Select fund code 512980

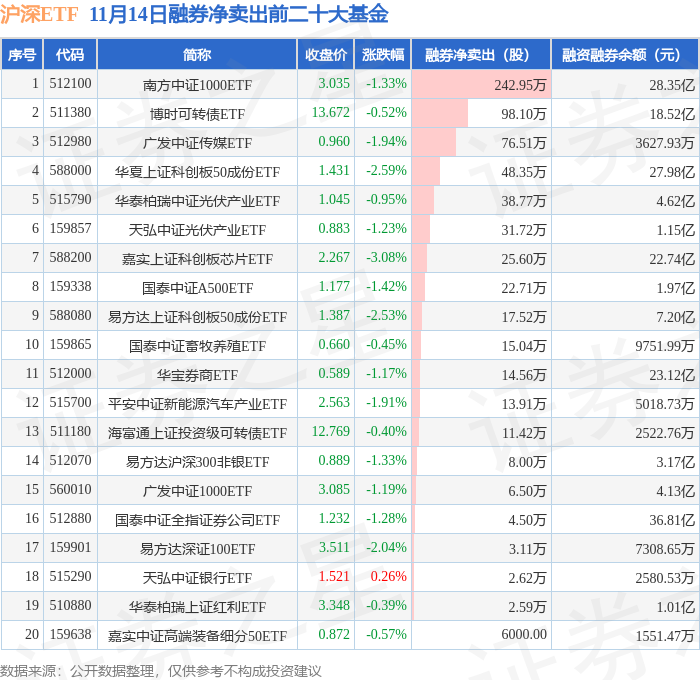pyautogui.click(x=70, y=142)
